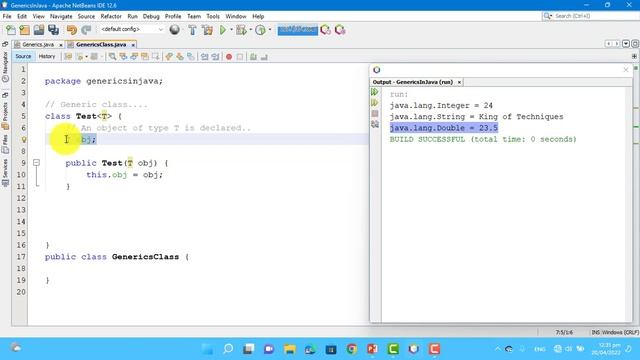Close the GenericsClass.java tab
The image size is (640, 360).
[x=133, y=45]
